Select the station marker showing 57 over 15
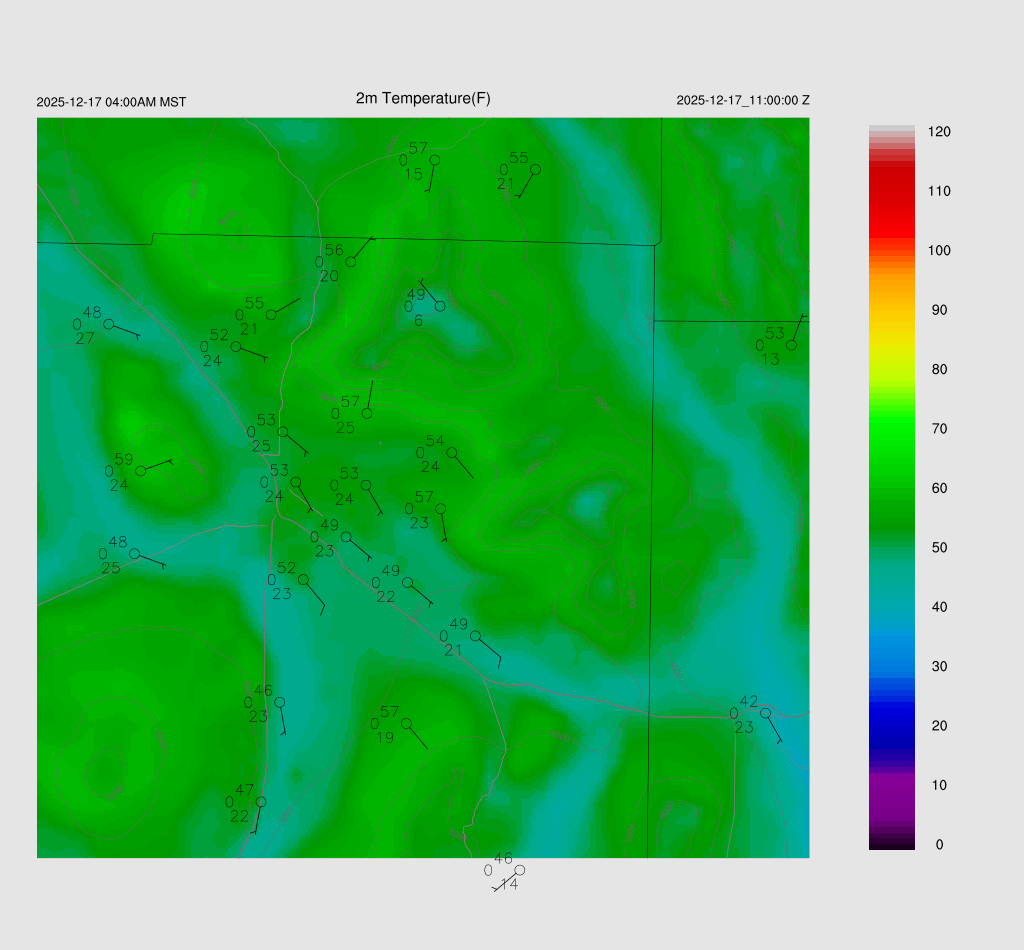The height and width of the screenshot is (950, 1024). pos(434,160)
